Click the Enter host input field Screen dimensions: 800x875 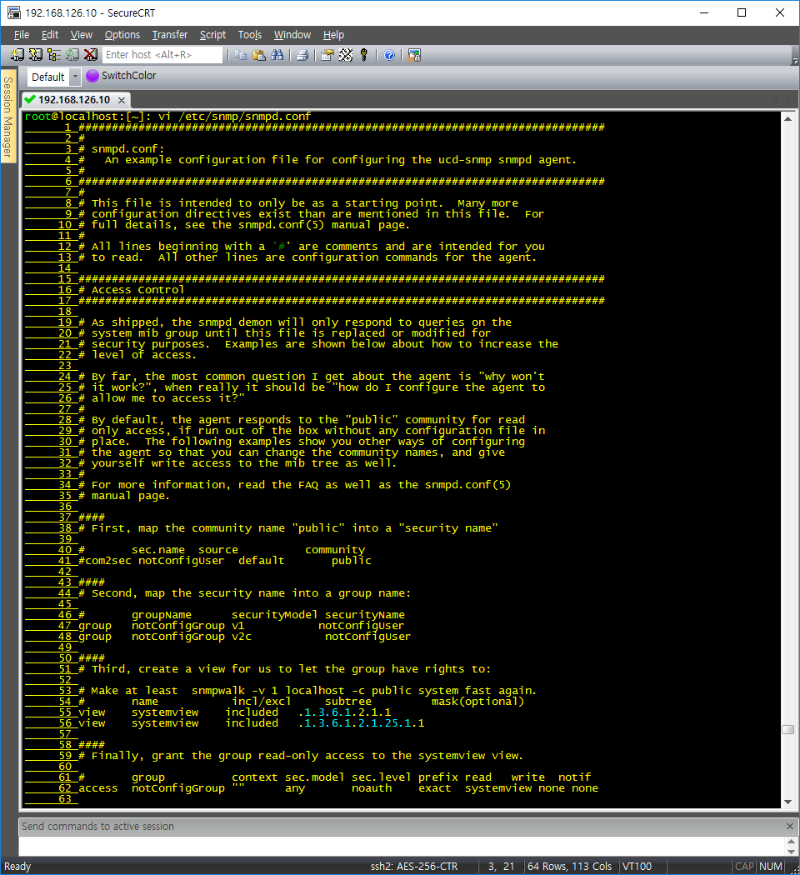pos(162,55)
